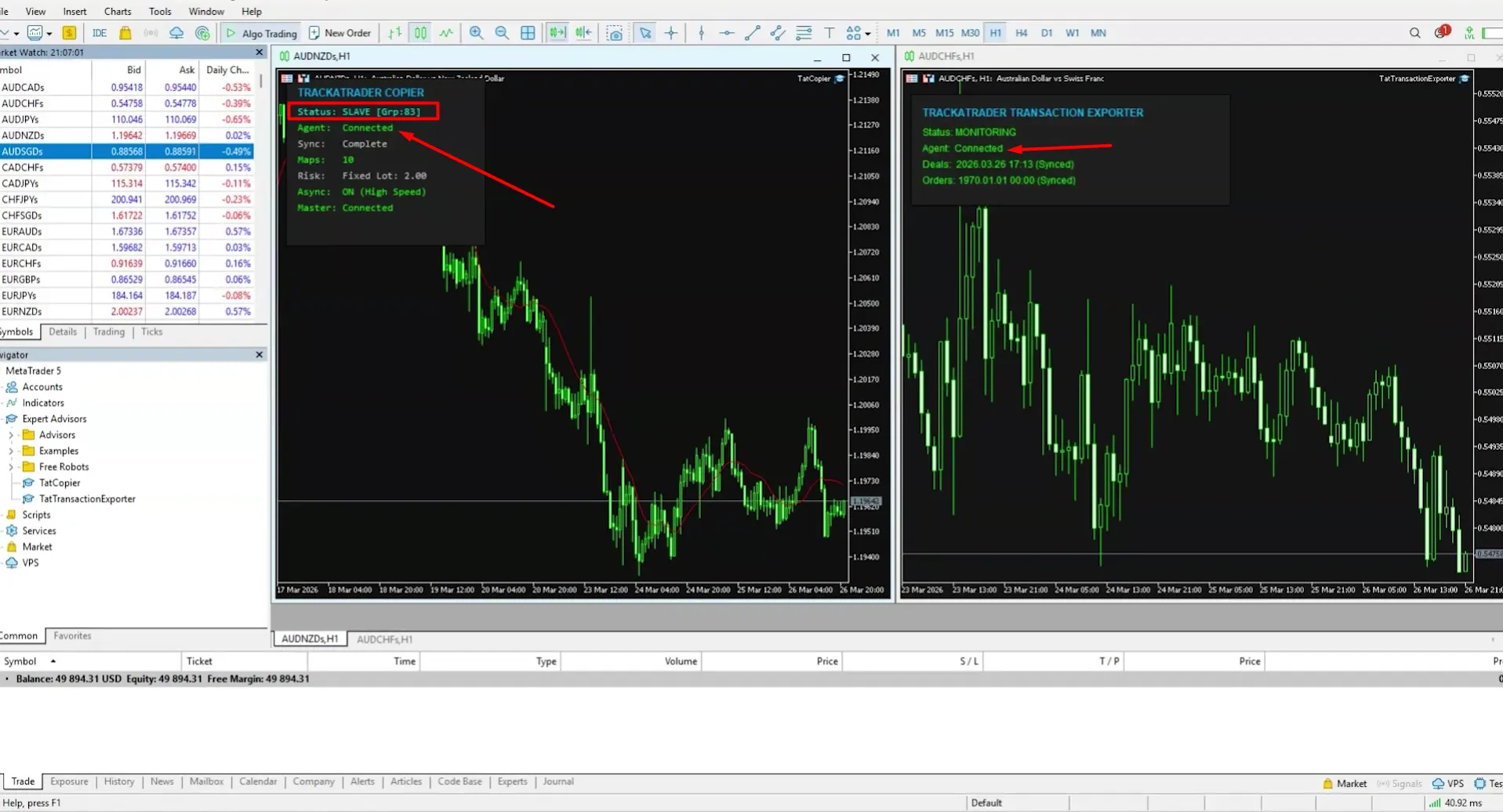This screenshot has width=1503, height=812.
Task: Open the search magnifier icon
Action: pos(1414,33)
